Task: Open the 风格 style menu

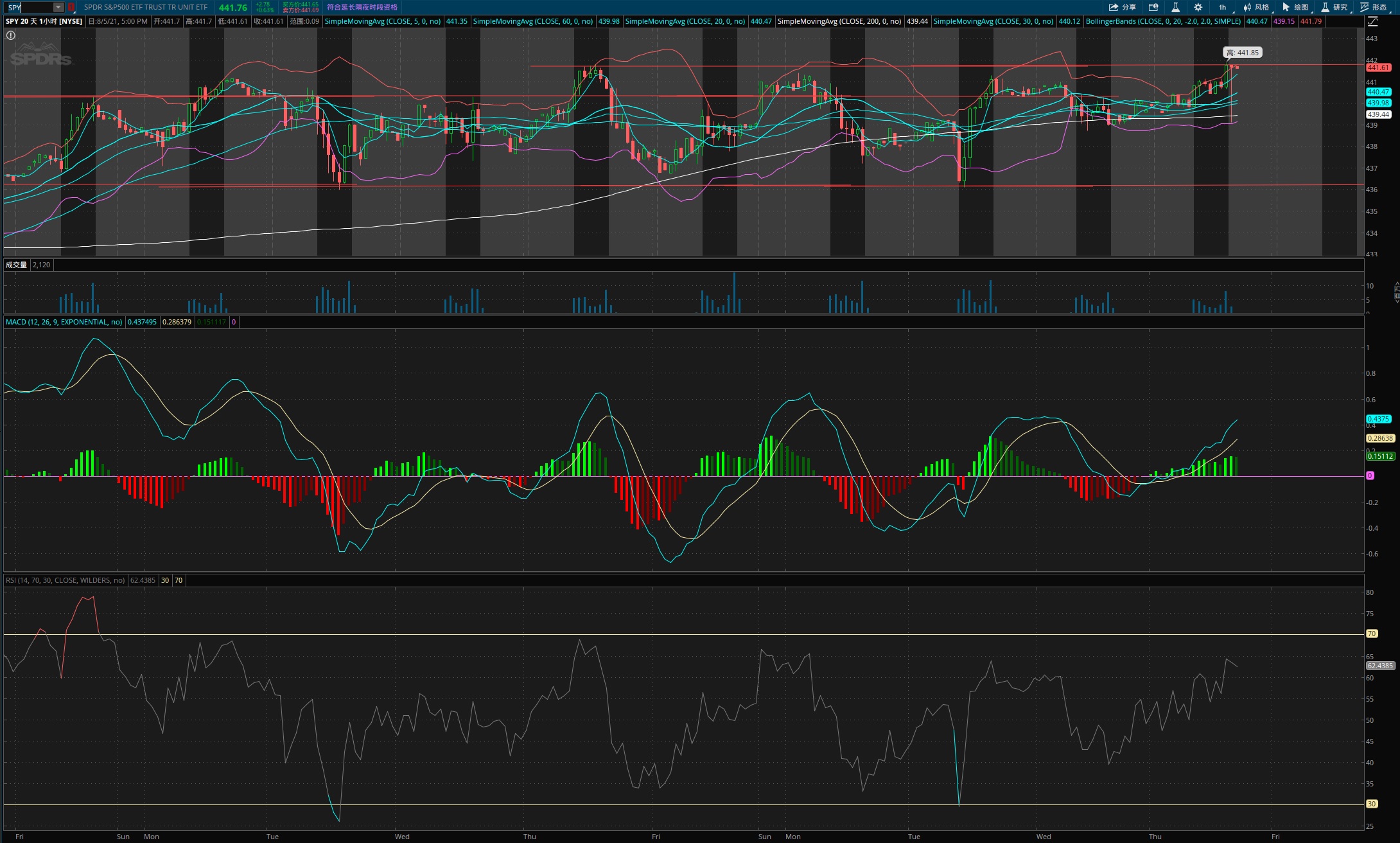Action: coord(1256,7)
